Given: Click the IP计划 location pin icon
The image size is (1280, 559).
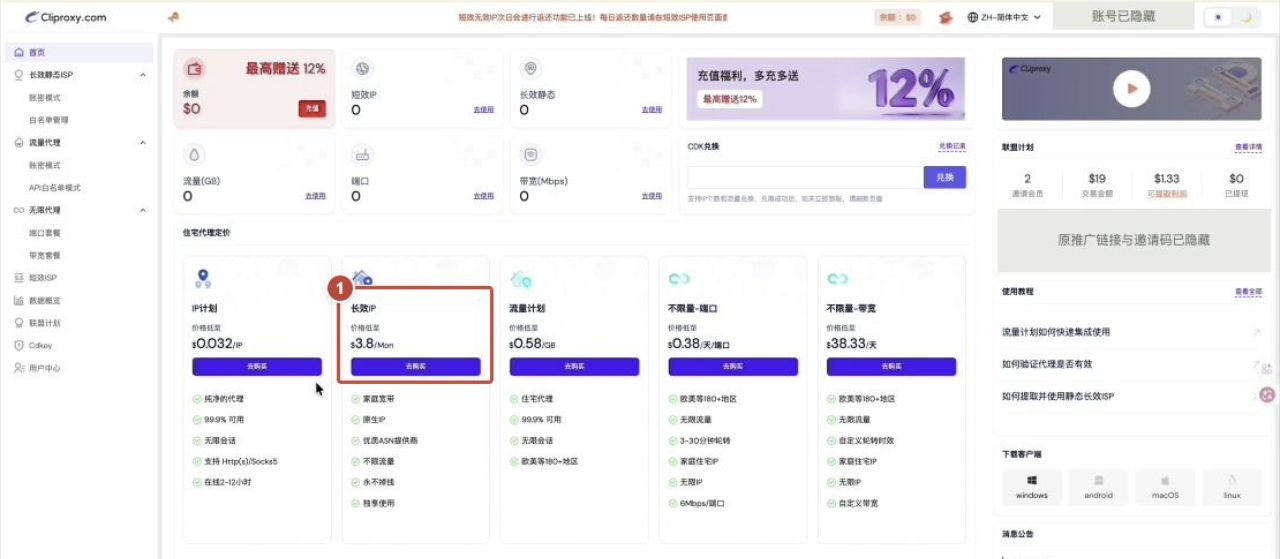Looking at the screenshot, I should click(x=203, y=279).
